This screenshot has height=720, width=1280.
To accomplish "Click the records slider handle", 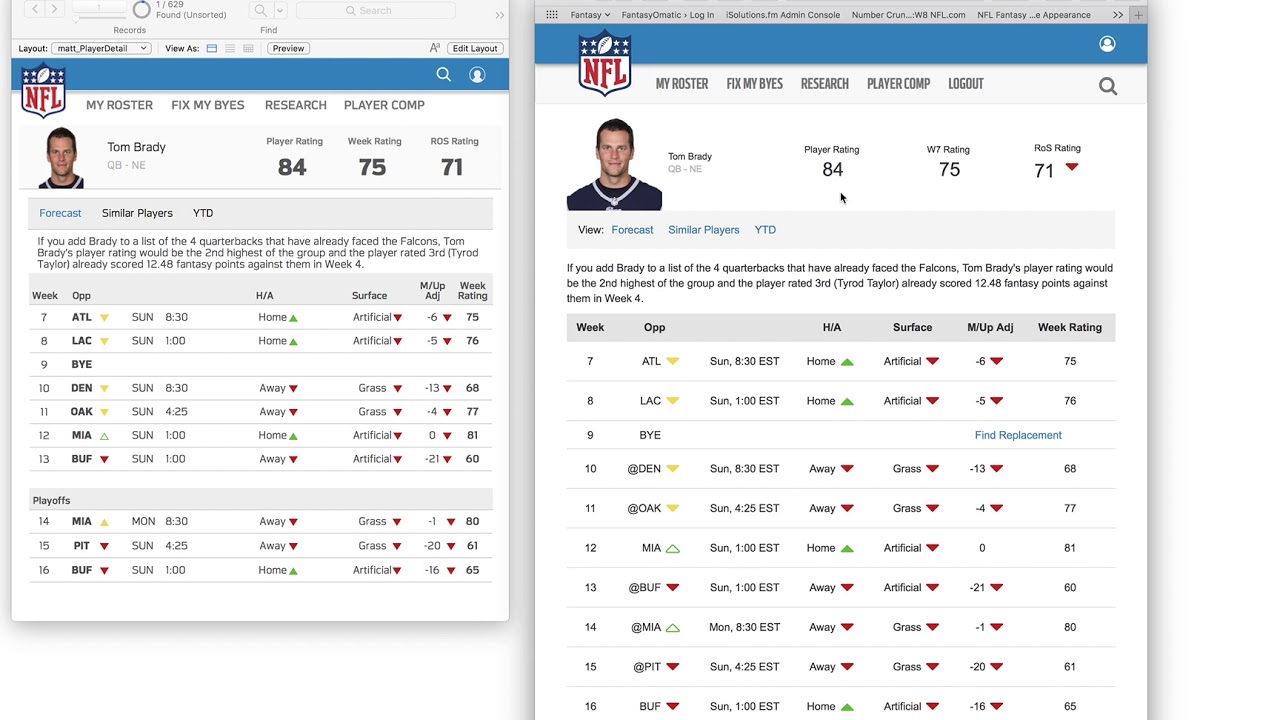I will click(77, 17).
